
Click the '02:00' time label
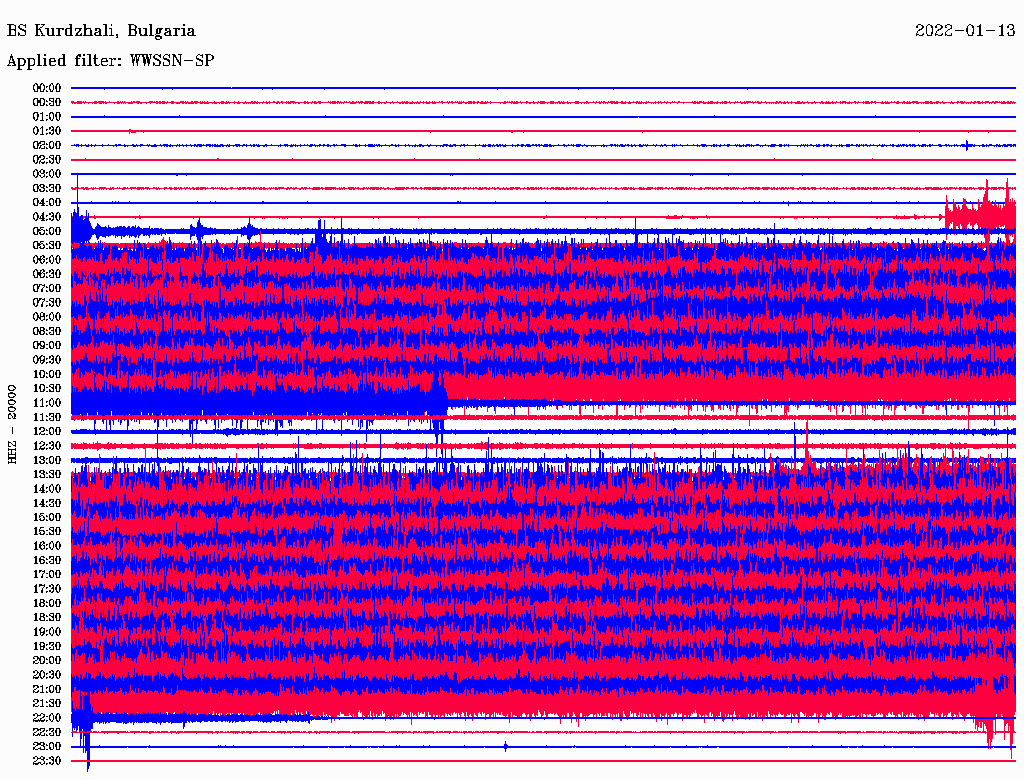tap(46, 146)
